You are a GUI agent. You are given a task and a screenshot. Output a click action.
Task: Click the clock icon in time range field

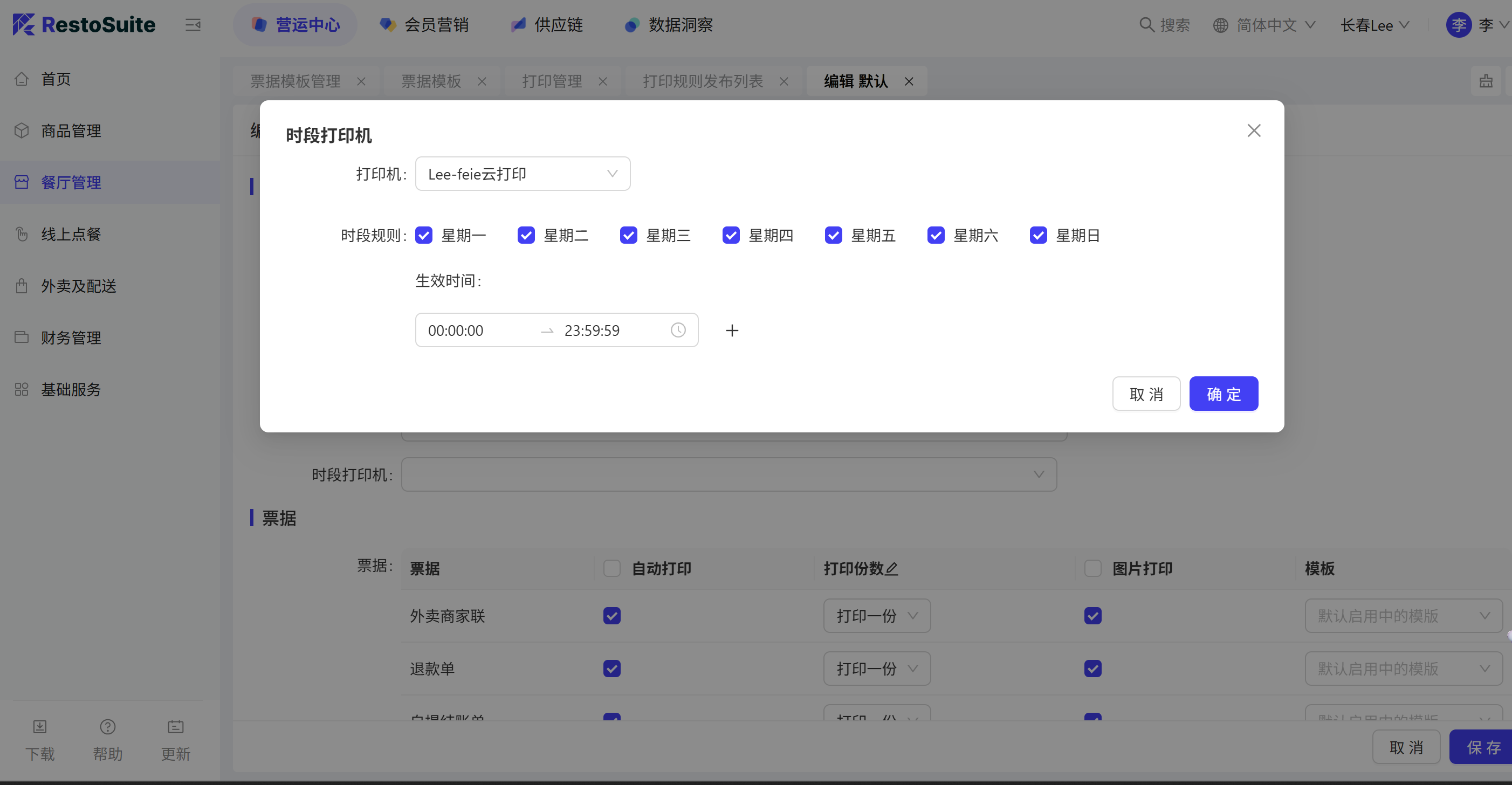point(678,330)
